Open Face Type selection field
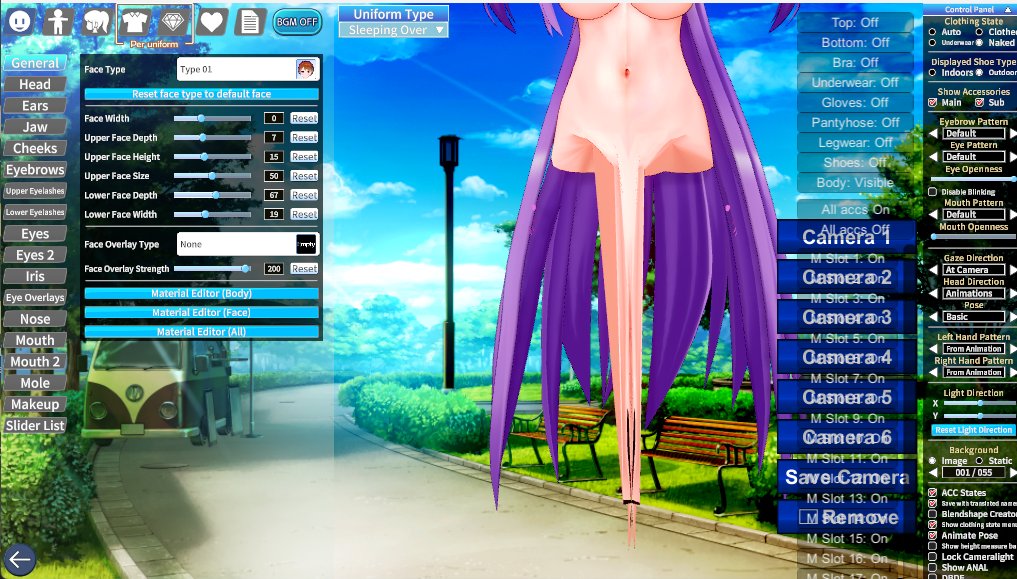 click(x=248, y=69)
